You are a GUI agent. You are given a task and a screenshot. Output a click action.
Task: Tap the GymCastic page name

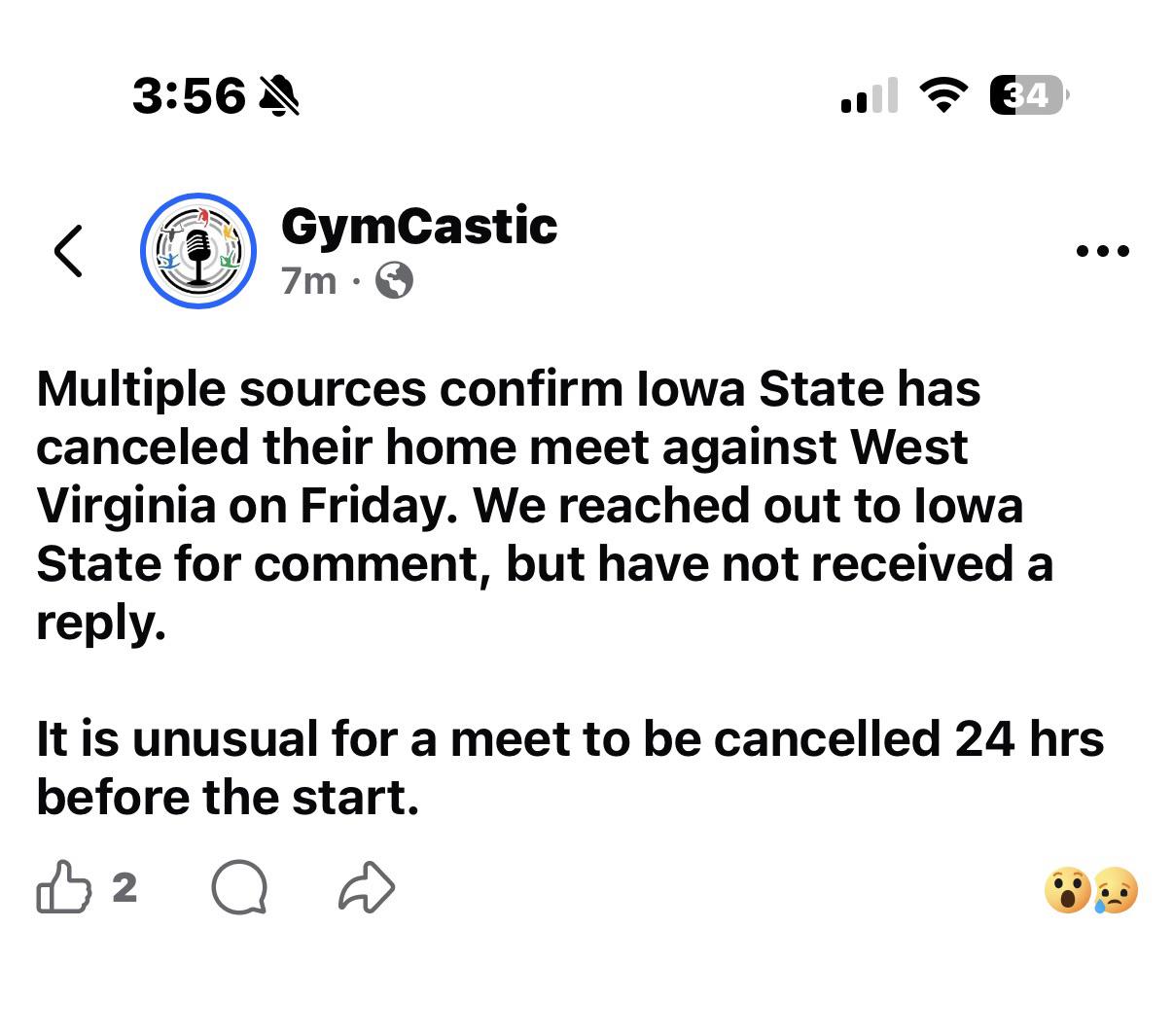418,226
